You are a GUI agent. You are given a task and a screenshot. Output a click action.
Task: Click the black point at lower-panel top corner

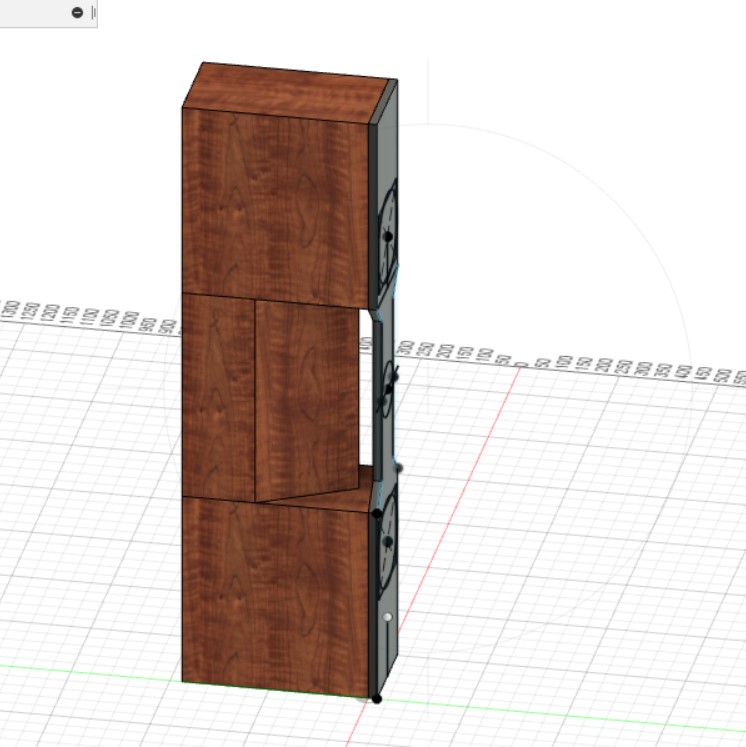click(x=376, y=513)
